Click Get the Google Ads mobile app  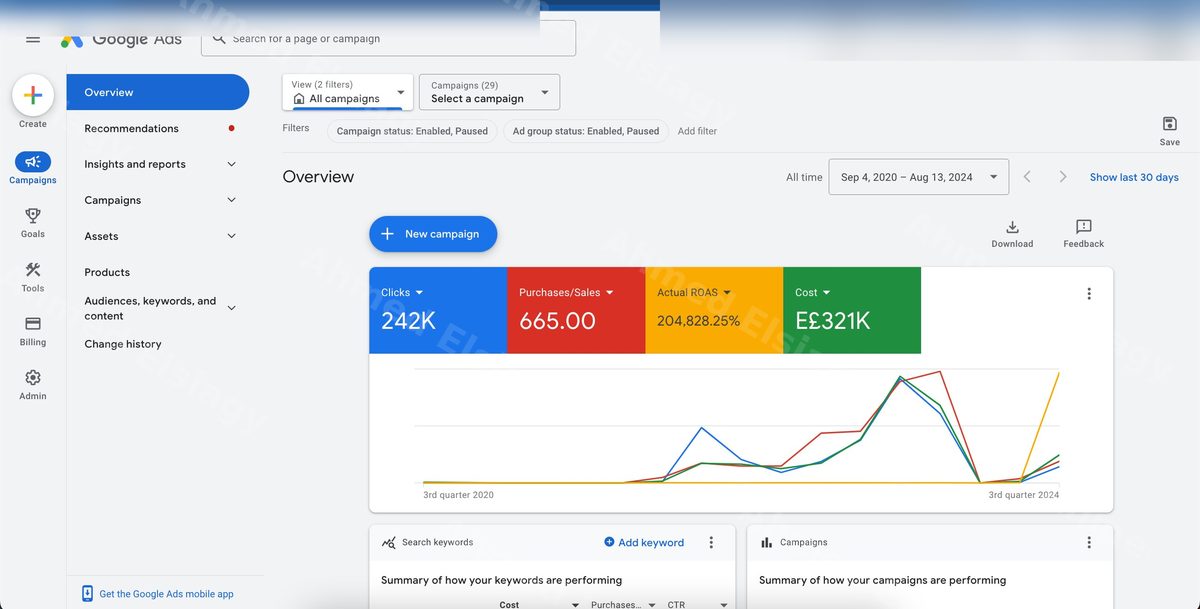coord(158,594)
